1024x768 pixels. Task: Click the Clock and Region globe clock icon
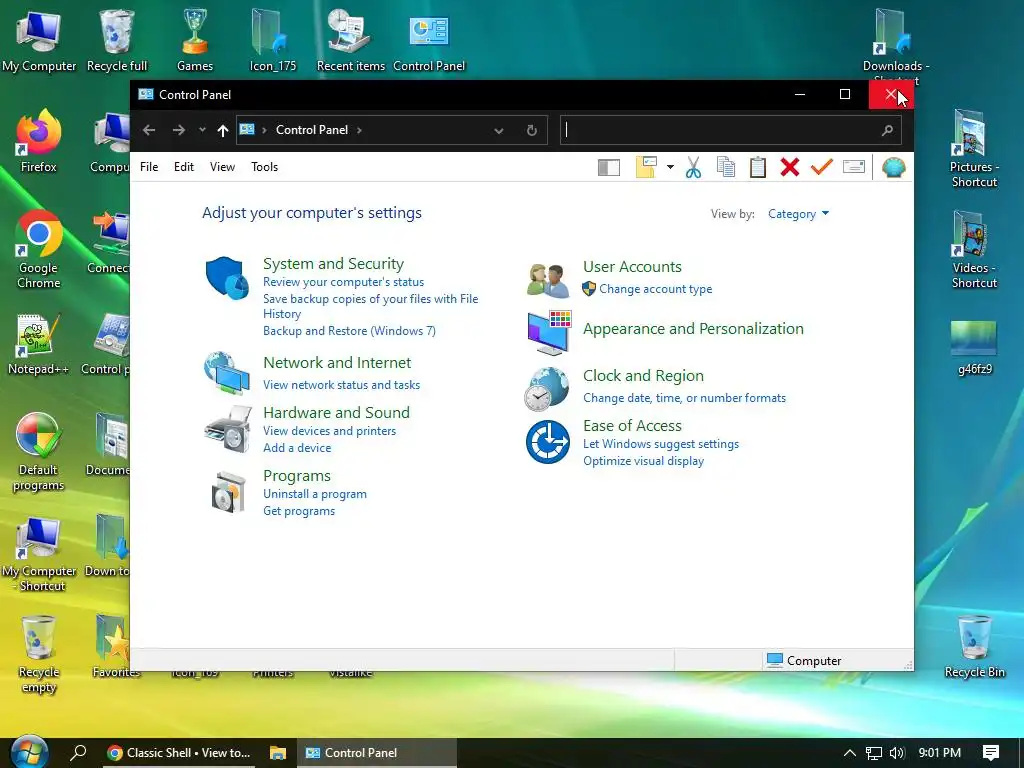coord(547,389)
